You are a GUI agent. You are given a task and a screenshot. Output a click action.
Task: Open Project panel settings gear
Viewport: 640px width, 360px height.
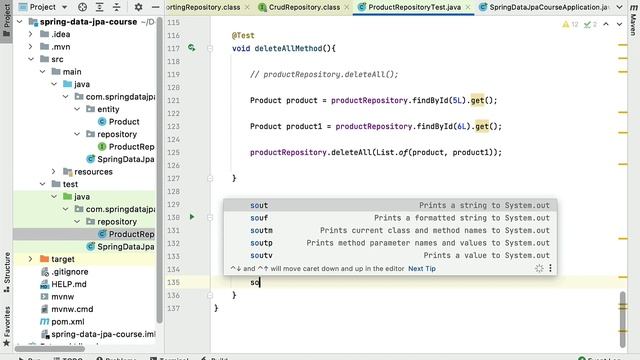(138, 7)
